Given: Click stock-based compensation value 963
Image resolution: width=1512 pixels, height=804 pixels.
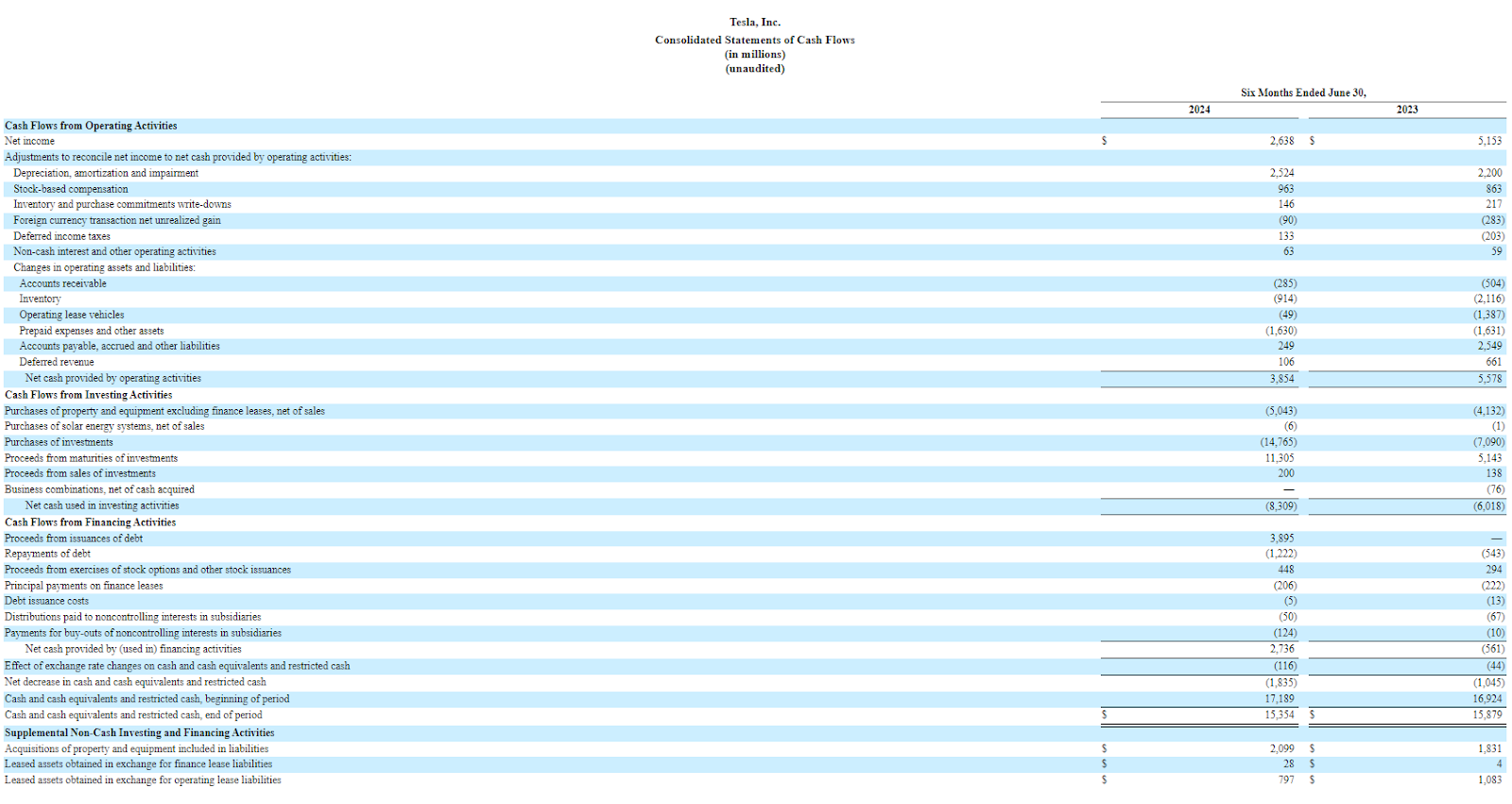Looking at the screenshot, I should point(1286,189).
